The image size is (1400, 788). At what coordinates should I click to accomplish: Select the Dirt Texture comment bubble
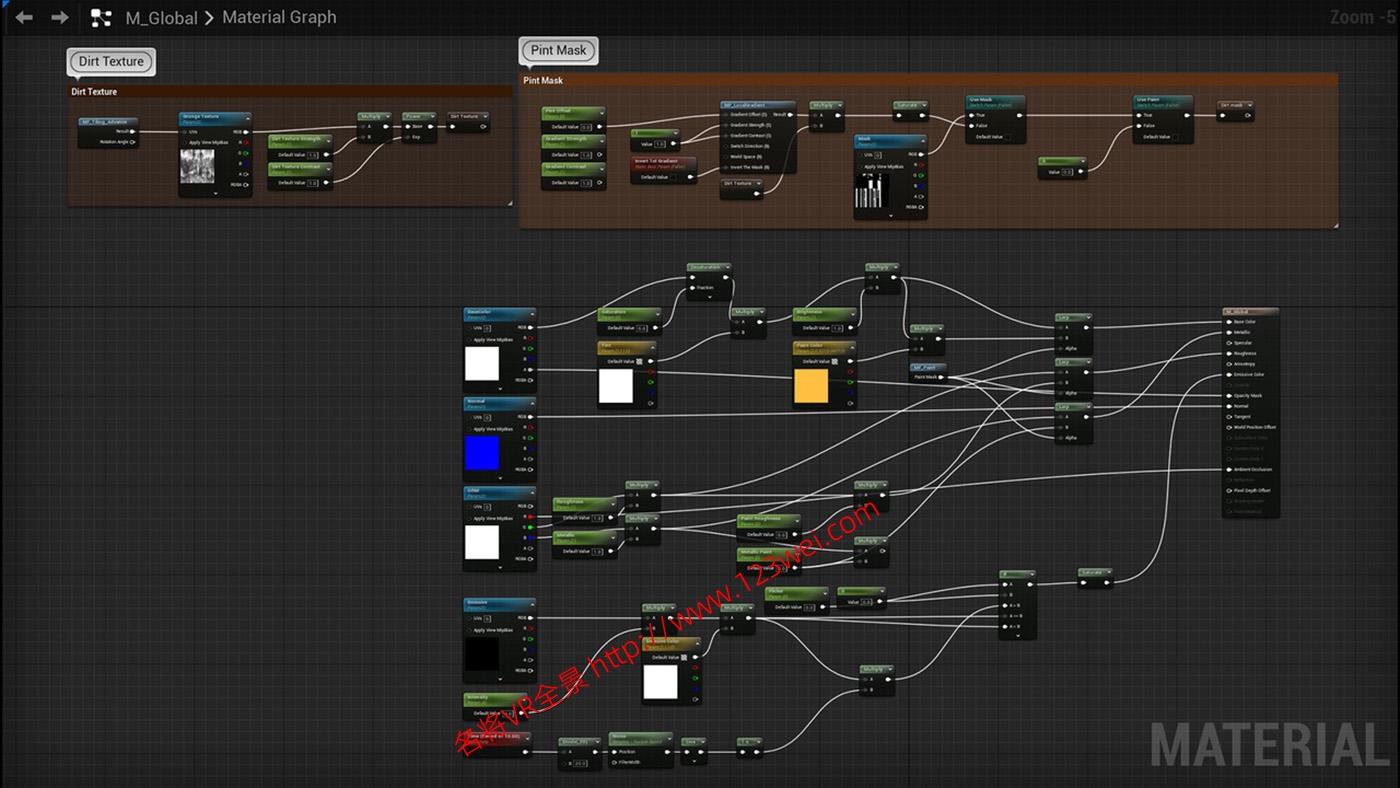tap(111, 61)
